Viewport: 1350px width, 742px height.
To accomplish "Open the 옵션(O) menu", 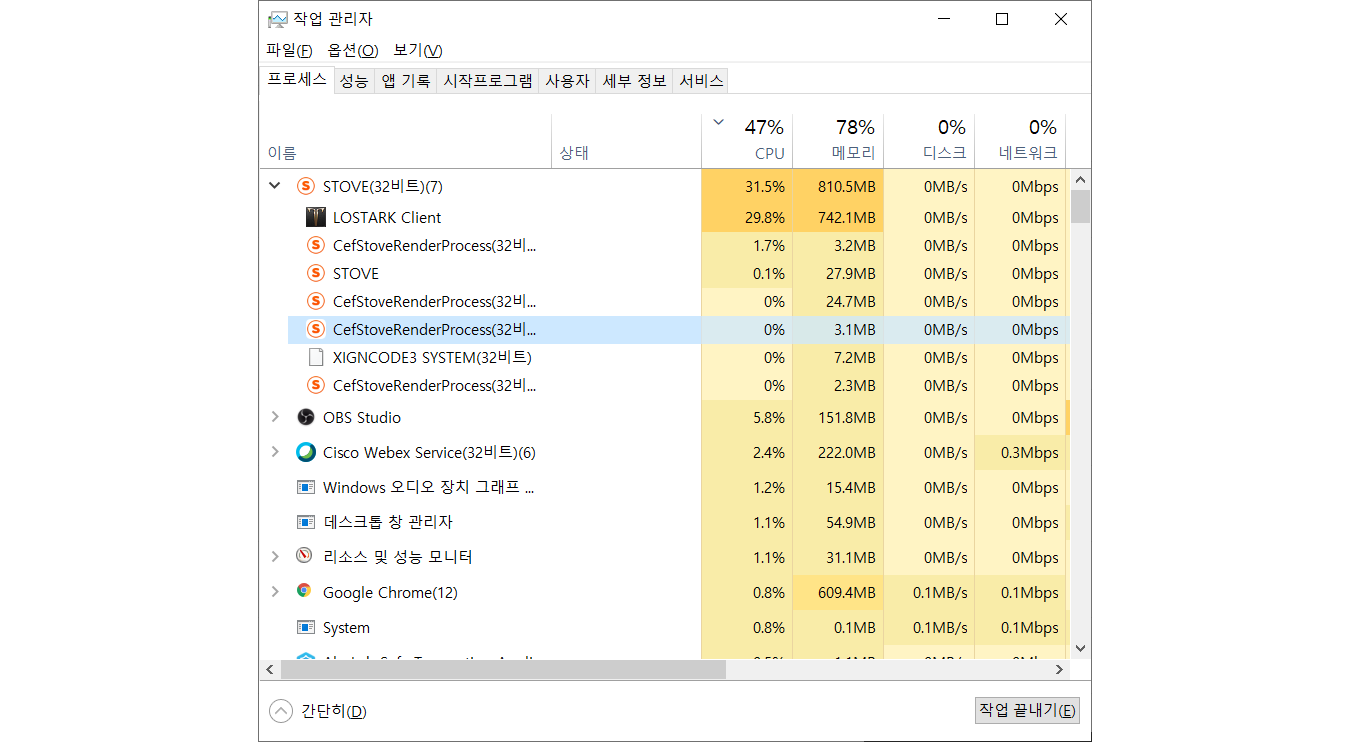I will [353, 50].
